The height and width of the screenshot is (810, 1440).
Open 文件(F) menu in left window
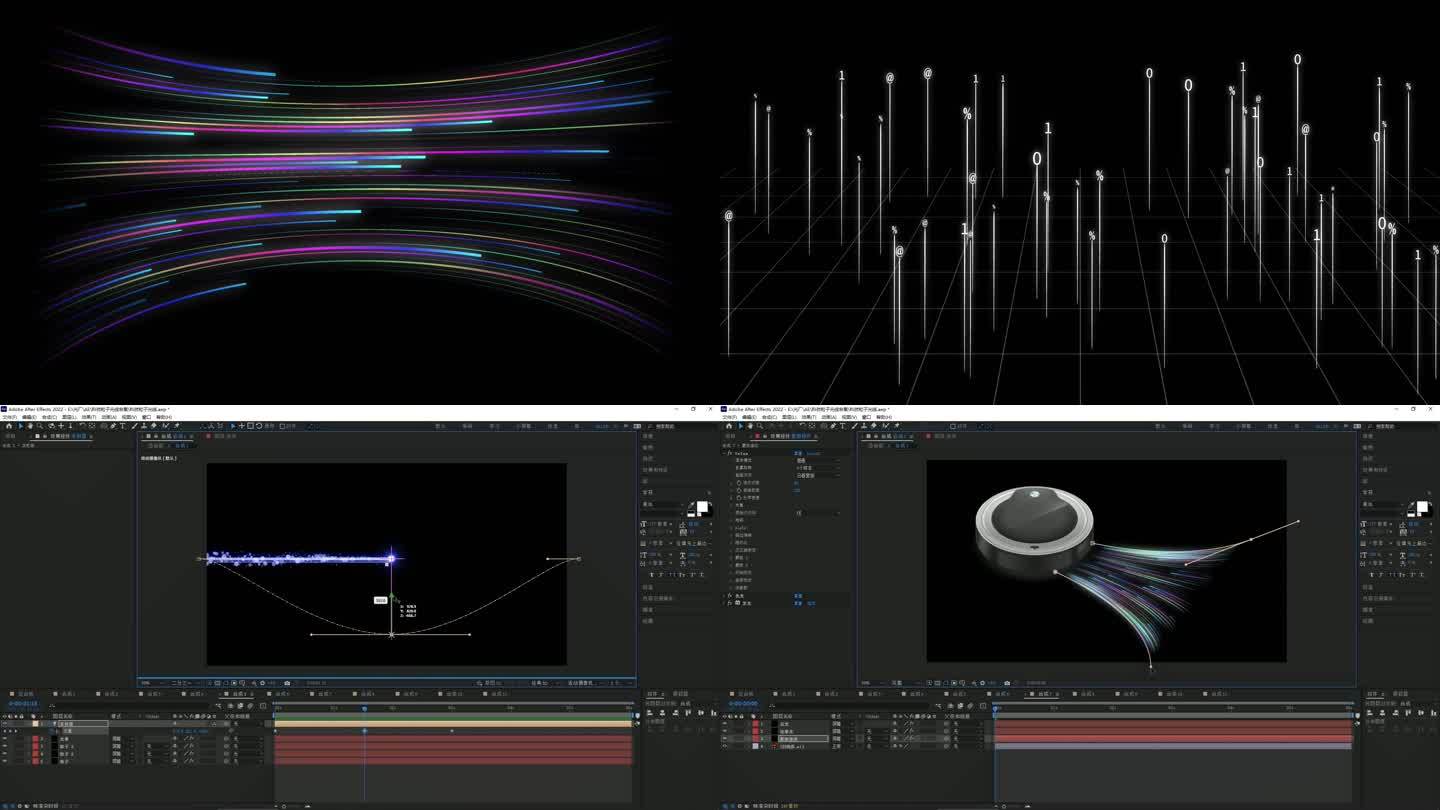coord(11,417)
